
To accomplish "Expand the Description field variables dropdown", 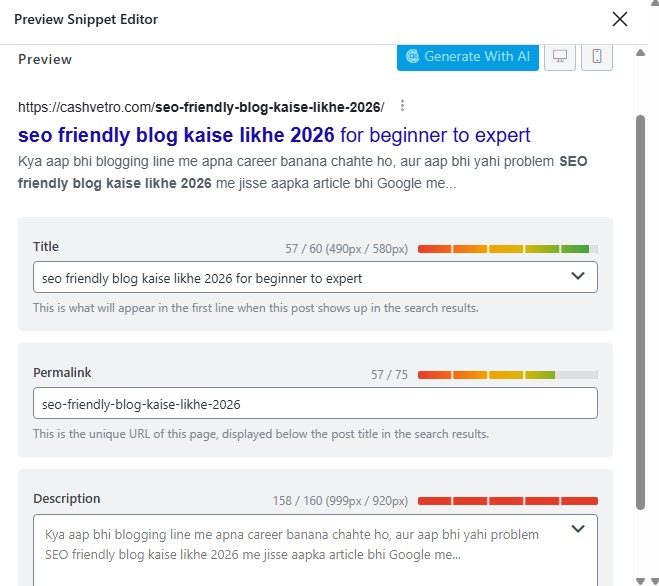I will click(x=577, y=529).
